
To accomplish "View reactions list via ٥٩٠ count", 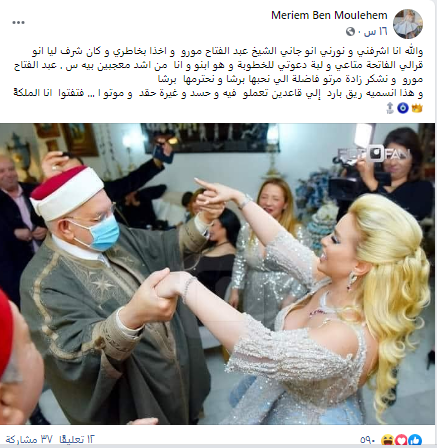I will pos(367,440).
